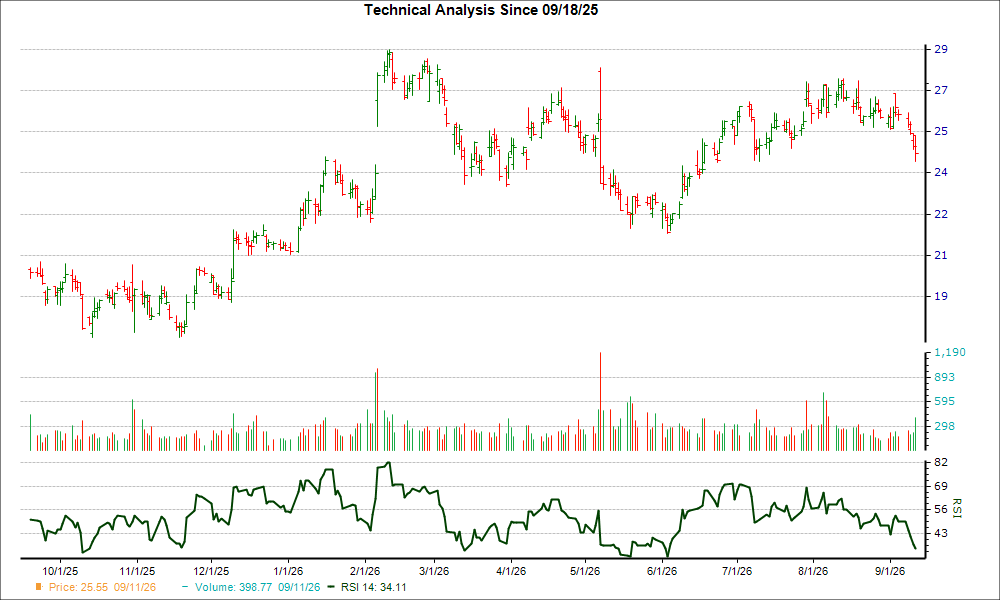Click the price axis label 24

tap(941, 172)
